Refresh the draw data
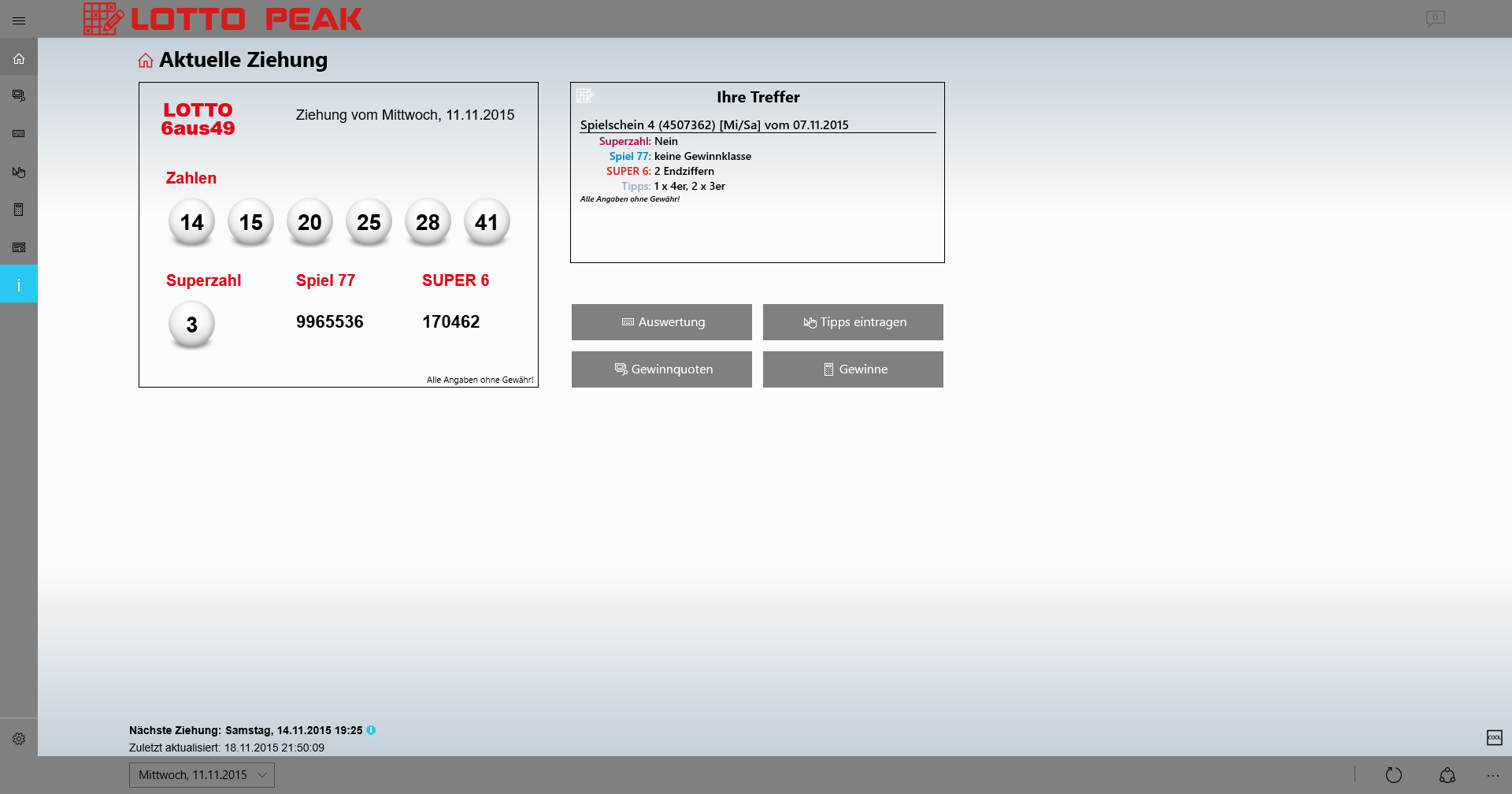 tap(1394, 775)
